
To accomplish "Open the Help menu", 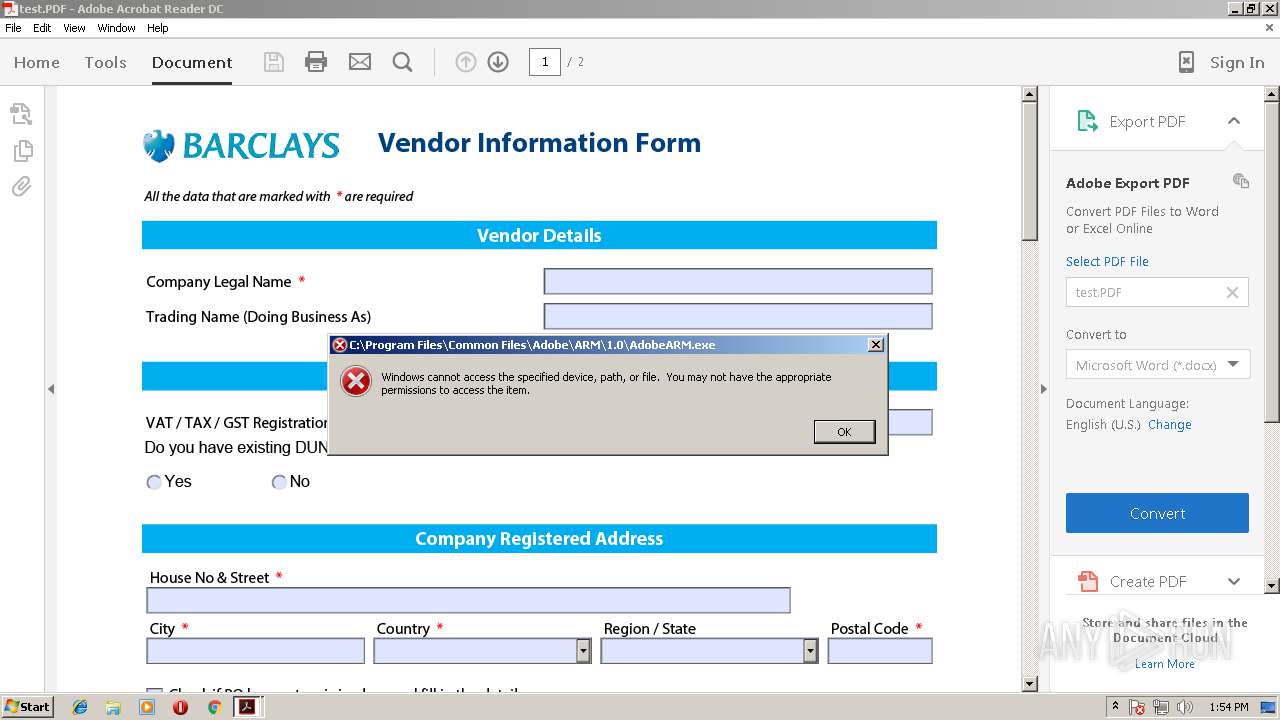I will pyautogui.click(x=158, y=28).
